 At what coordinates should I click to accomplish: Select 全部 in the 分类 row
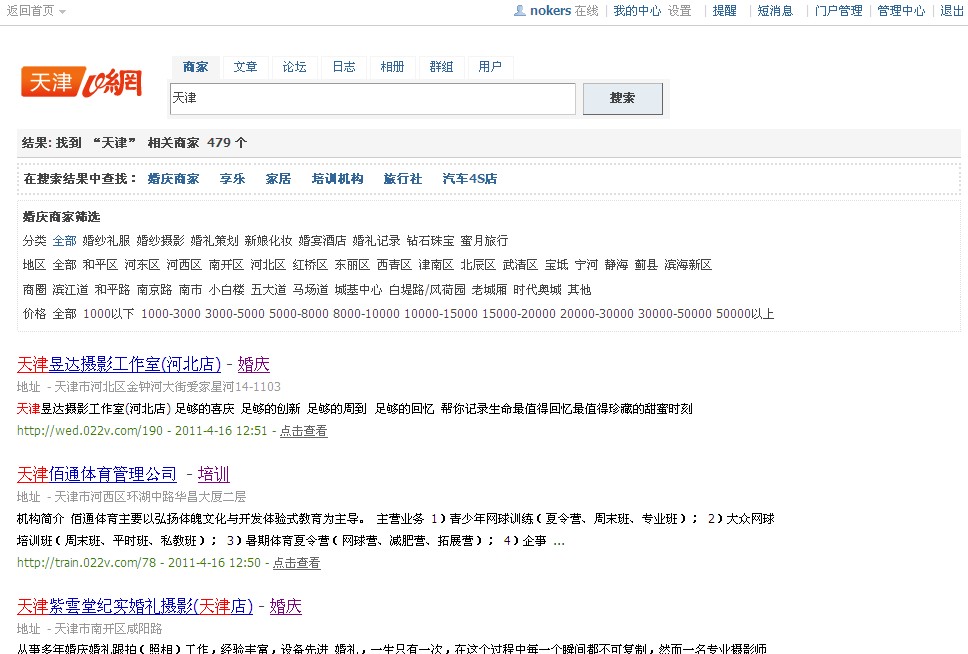[65, 241]
